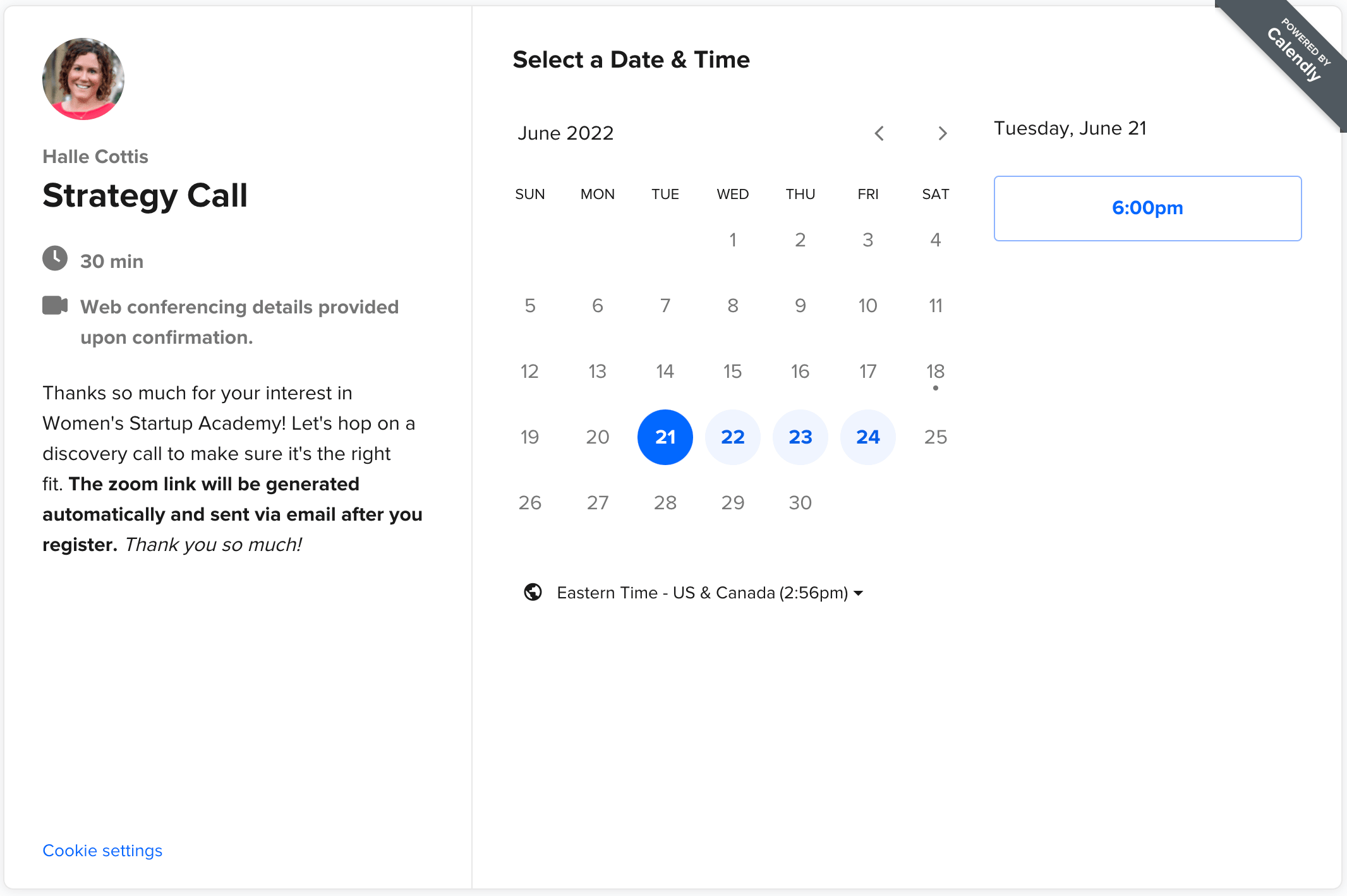1347x896 pixels.
Task: Click unavailable date June 25
Action: (x=936, y=437)
